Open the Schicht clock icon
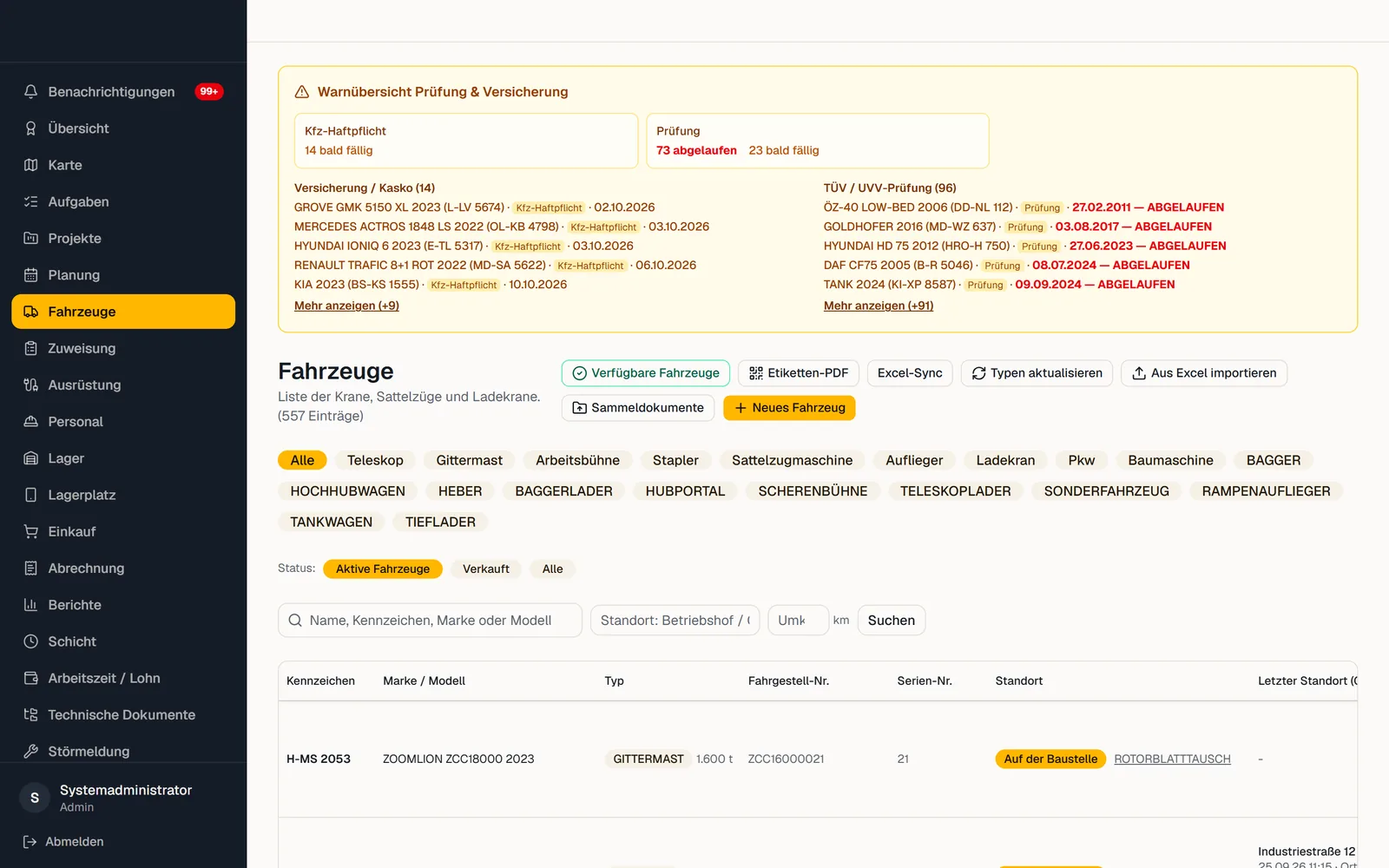Image resolution: width=1389 pixels, height=868 pixels. (x=31, y=641)
